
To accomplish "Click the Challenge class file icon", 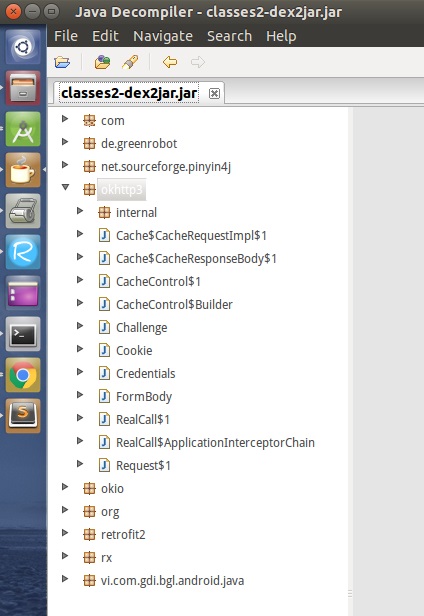I will click(104, 328).
